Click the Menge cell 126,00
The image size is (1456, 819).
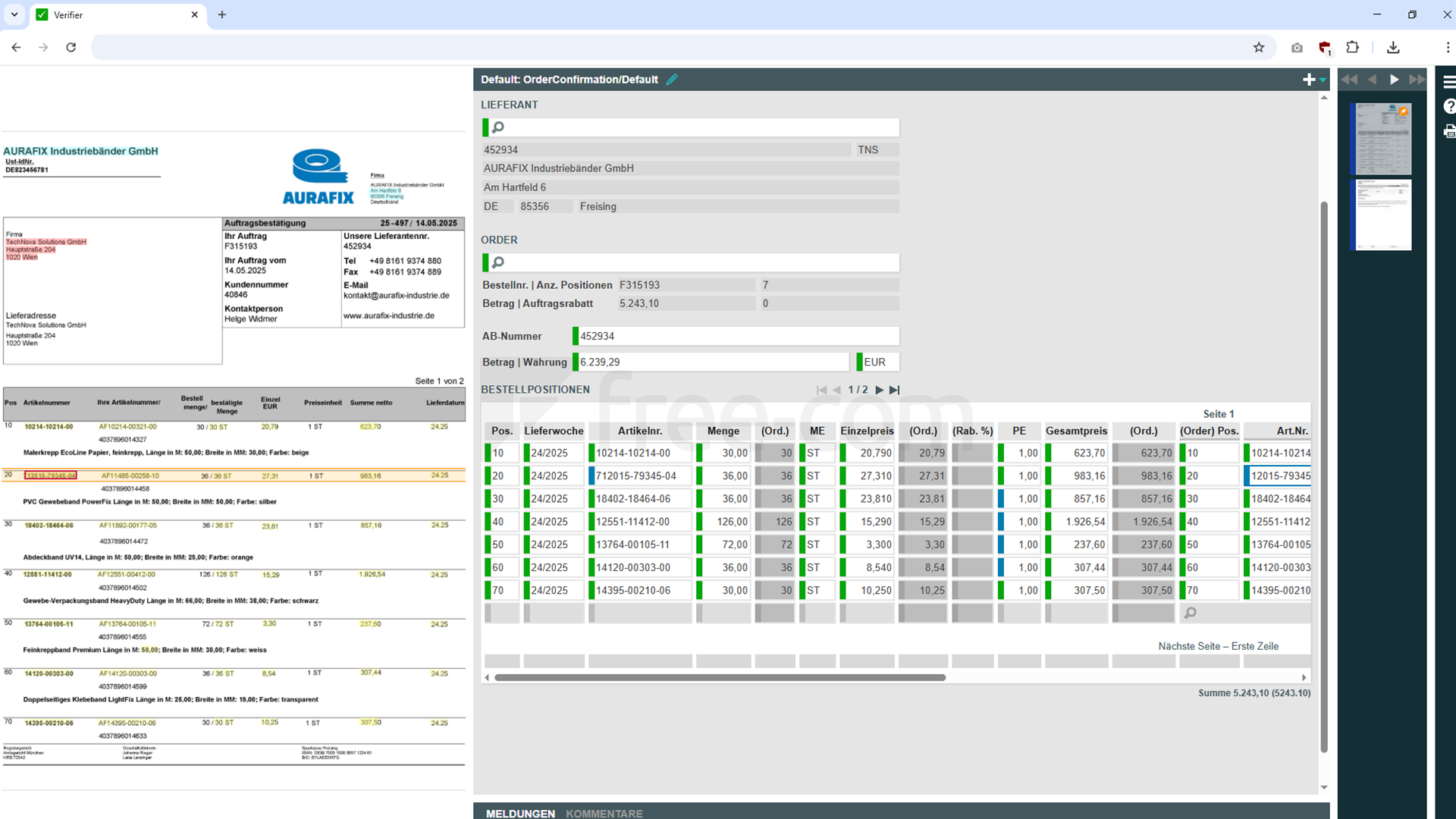tap(725, 522)
